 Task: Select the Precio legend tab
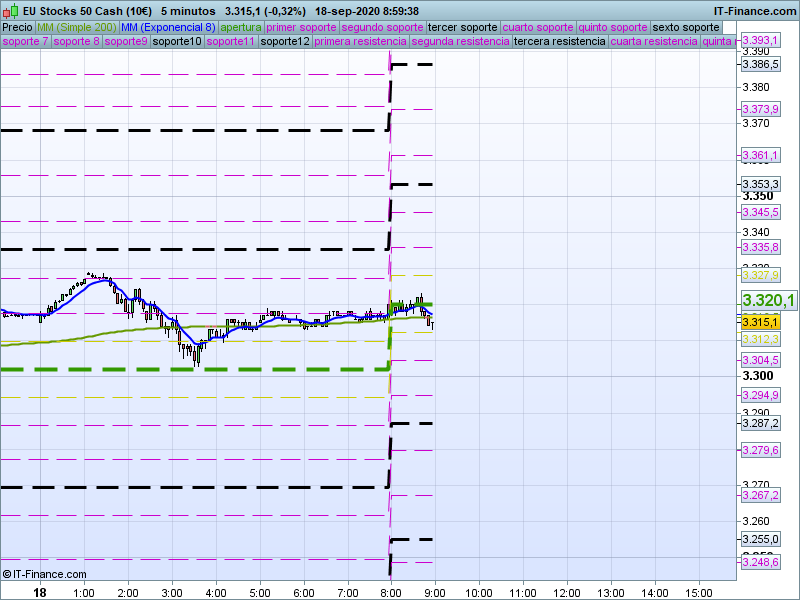pos(17,27)
